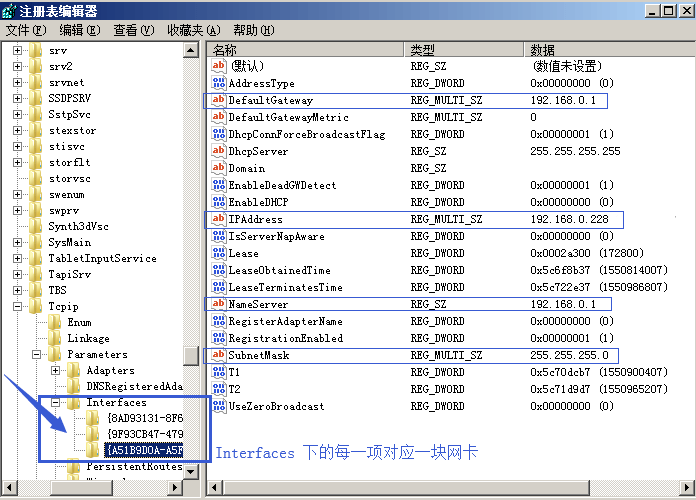Click the NameServer string value icon

coord(219,304)
